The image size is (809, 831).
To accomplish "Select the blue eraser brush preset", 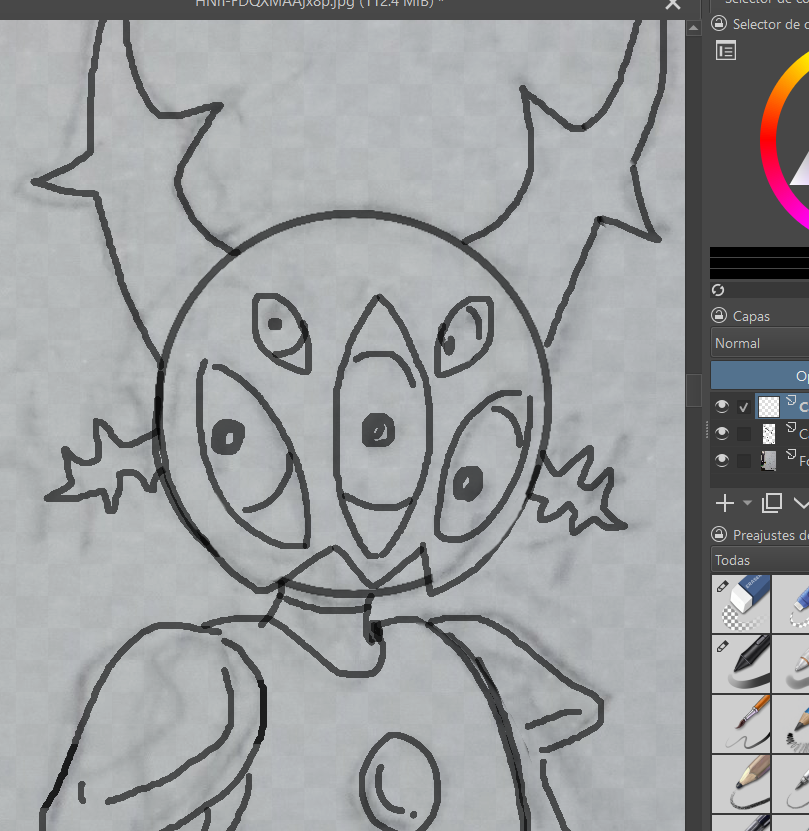I will [791, 604].
